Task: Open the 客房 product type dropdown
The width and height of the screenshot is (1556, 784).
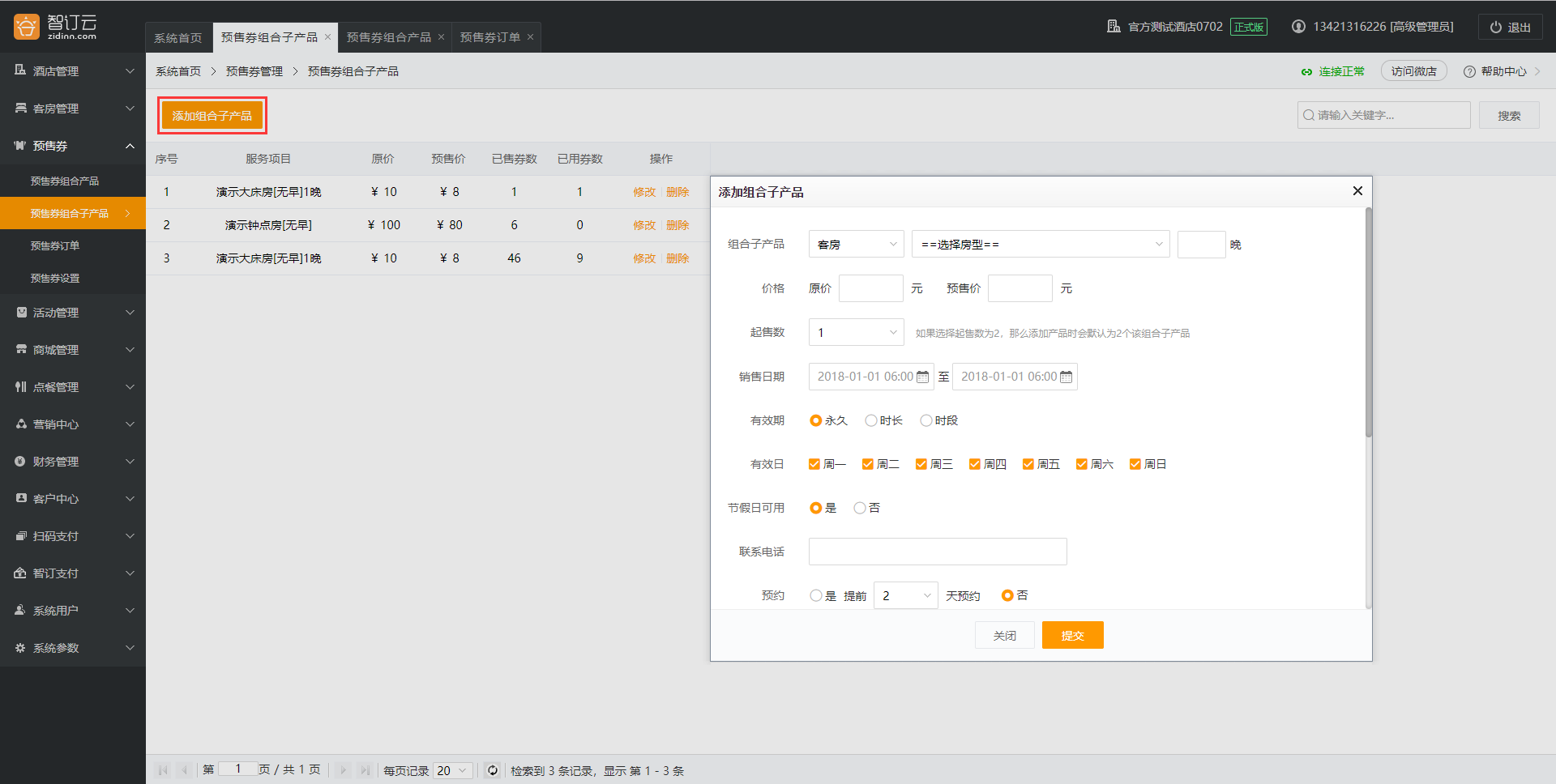Action: pyautogui.click(x=856, y=244)
